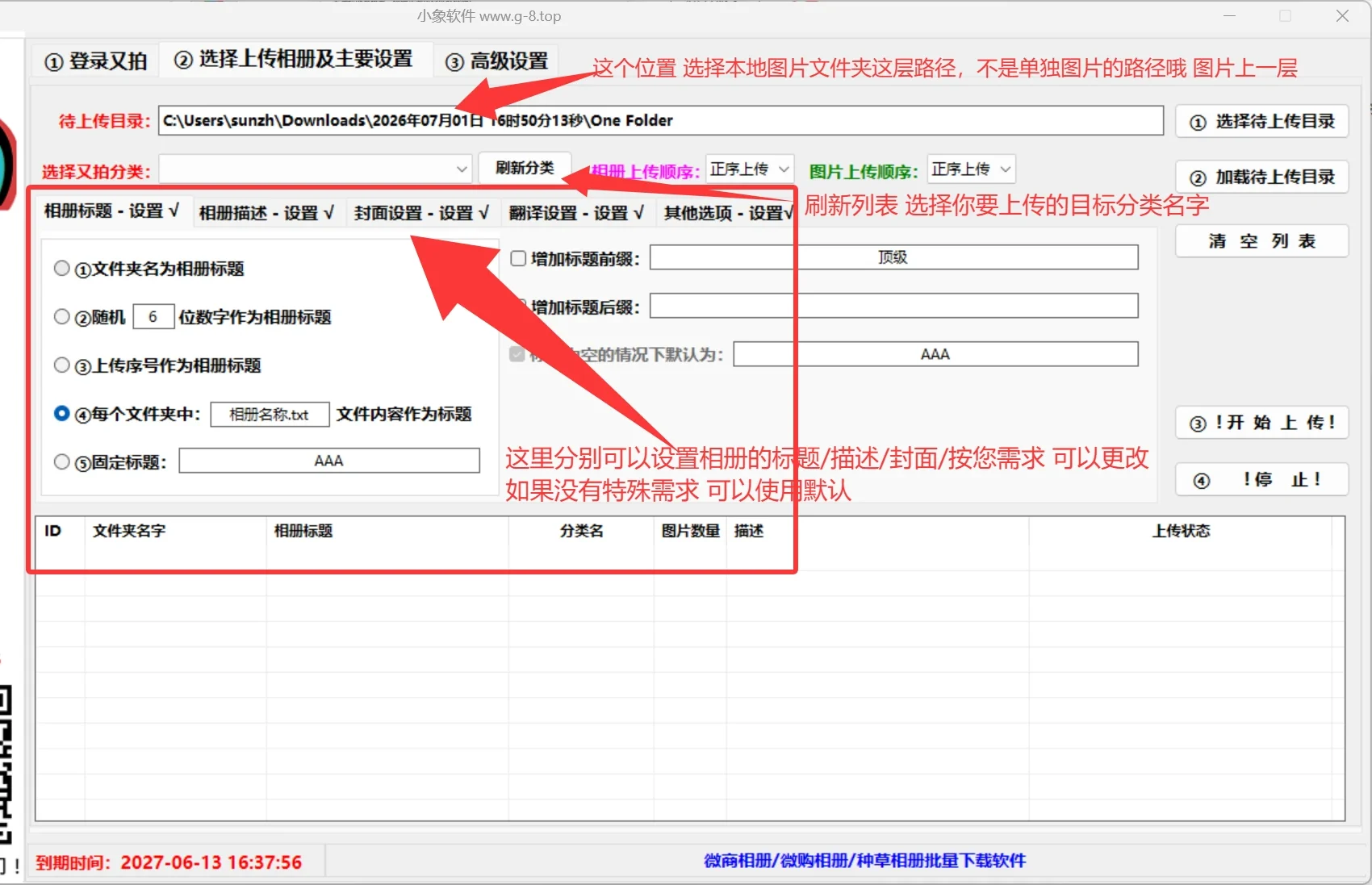Select the 相册描述 - 设置 sub-tab
Image resolution: width=1372 pixels, height=885 pixels.
[266, 213]
